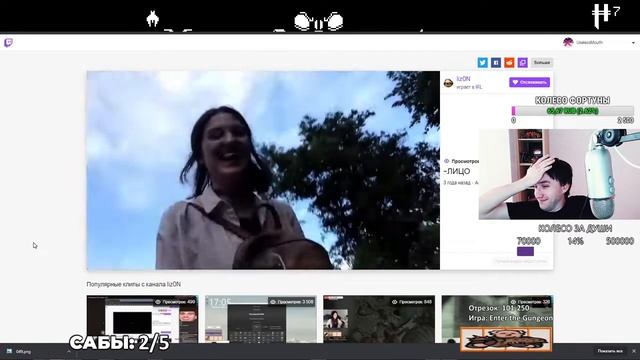Share the clip via Twitter icon
The image size is (640, 360).
click(x=482, y=62)
